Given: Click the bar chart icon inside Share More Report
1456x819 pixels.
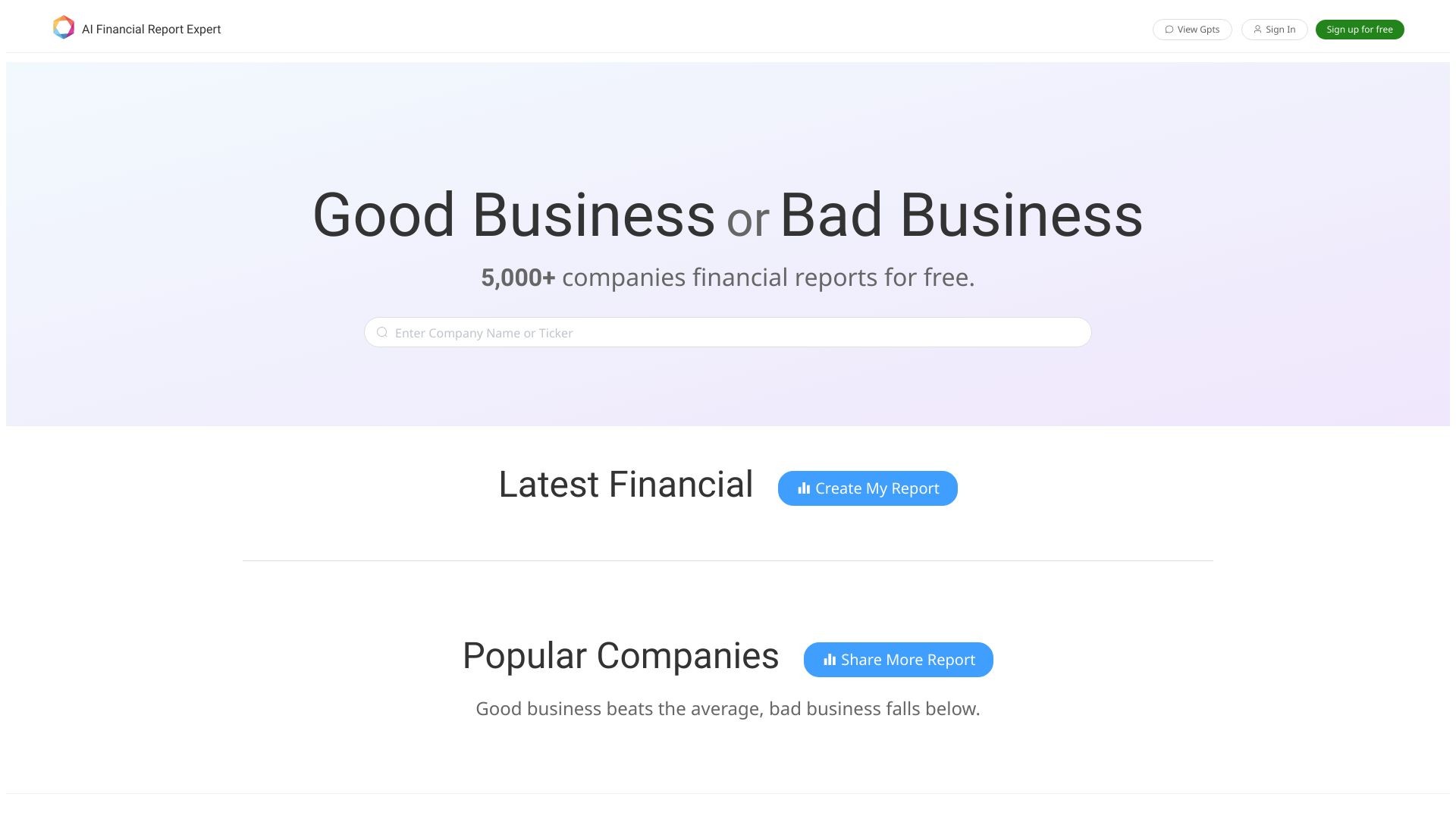Looking at the screenshot, I should pyautogui.click(x=829, y=660).
